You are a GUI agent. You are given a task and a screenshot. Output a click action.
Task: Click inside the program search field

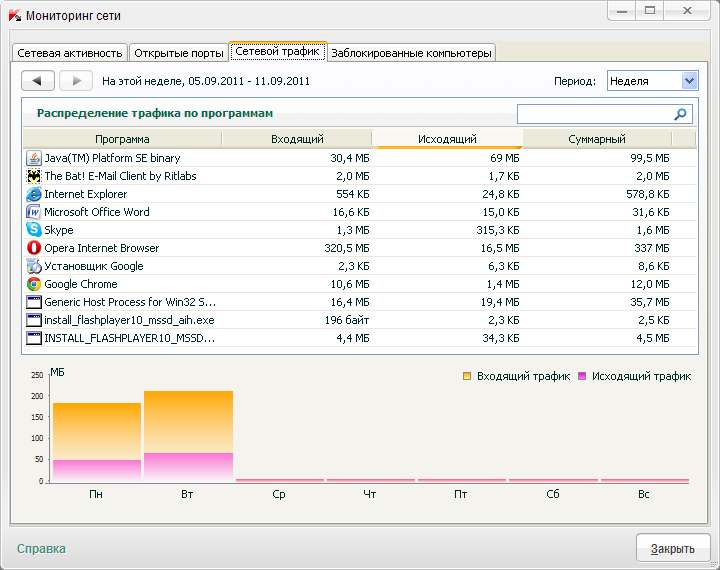pos(594,114)
